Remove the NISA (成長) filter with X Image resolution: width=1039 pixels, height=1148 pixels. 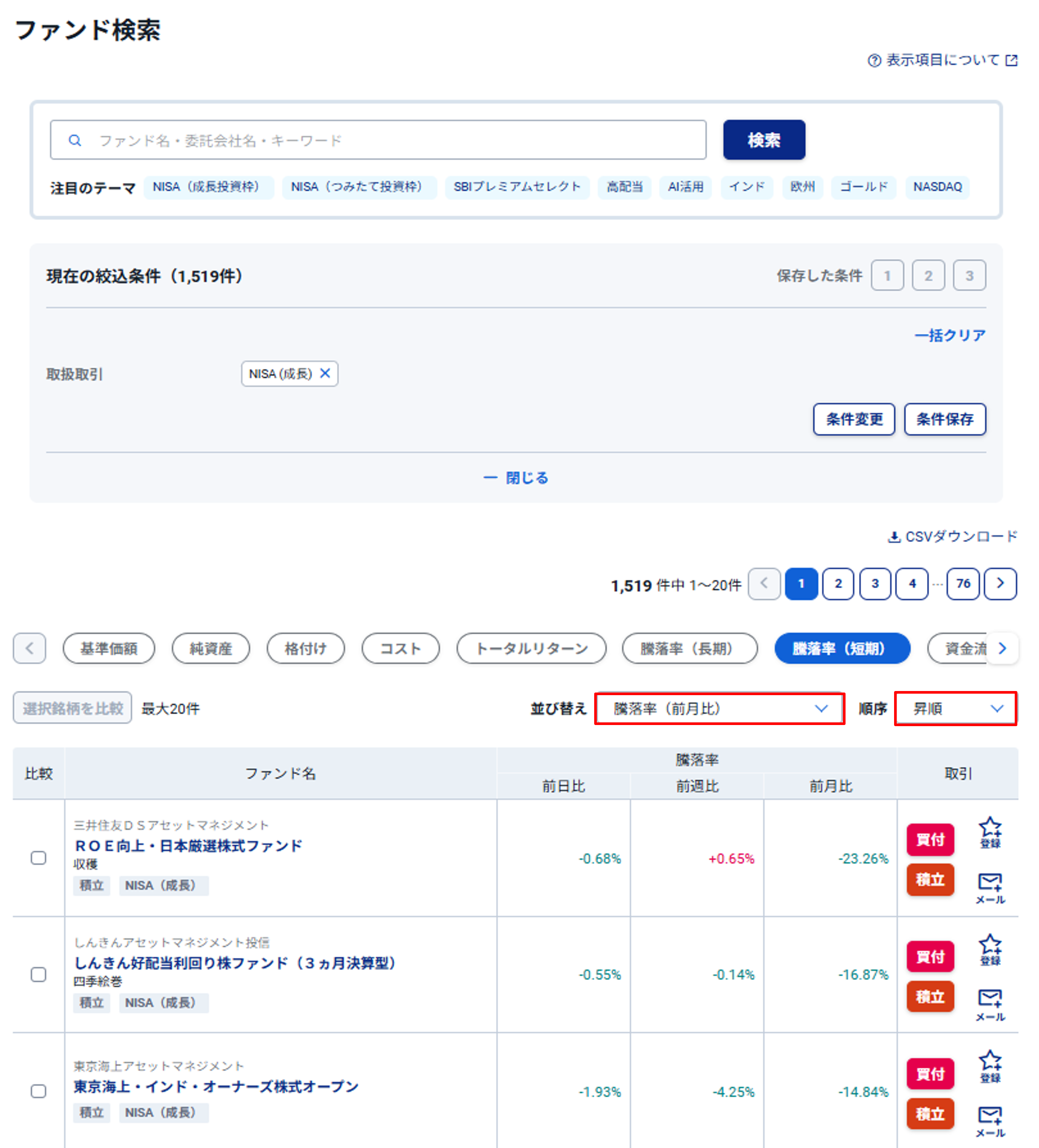325,374
